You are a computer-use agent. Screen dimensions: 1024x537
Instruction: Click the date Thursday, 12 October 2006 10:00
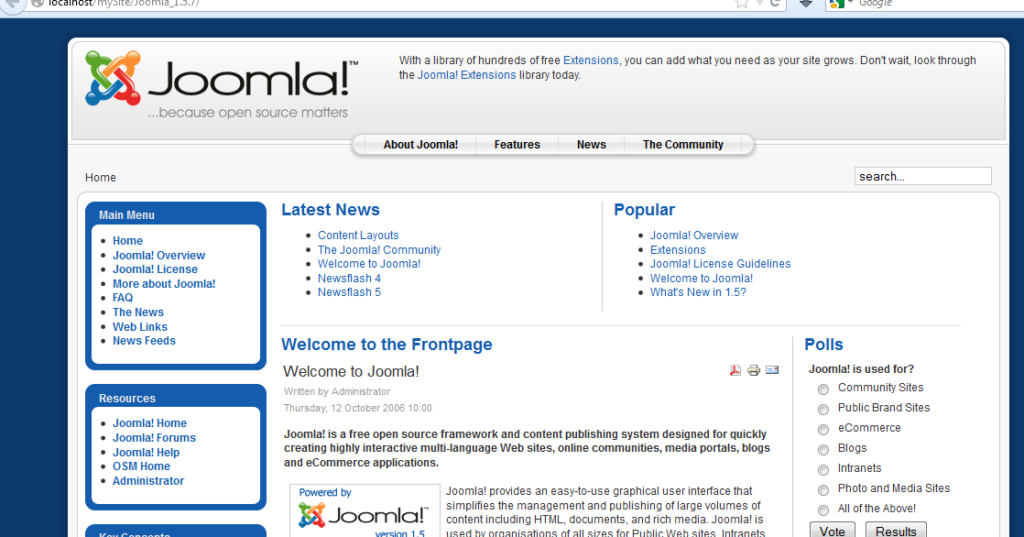358,408
